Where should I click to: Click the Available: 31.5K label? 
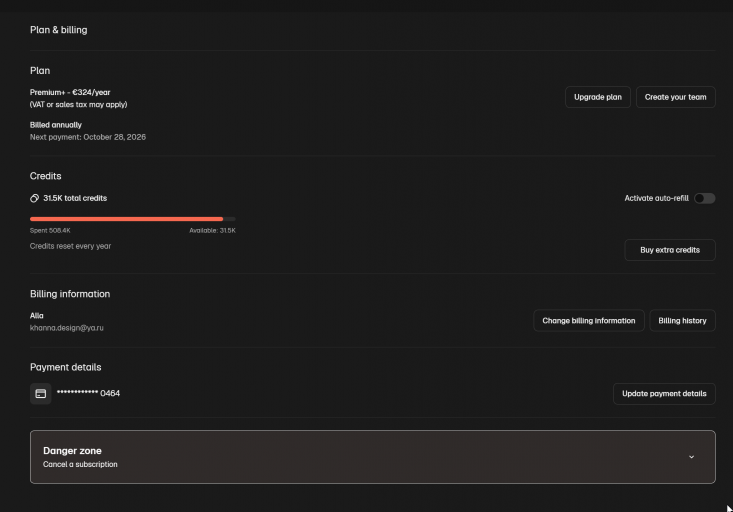(x=212, y=231)
